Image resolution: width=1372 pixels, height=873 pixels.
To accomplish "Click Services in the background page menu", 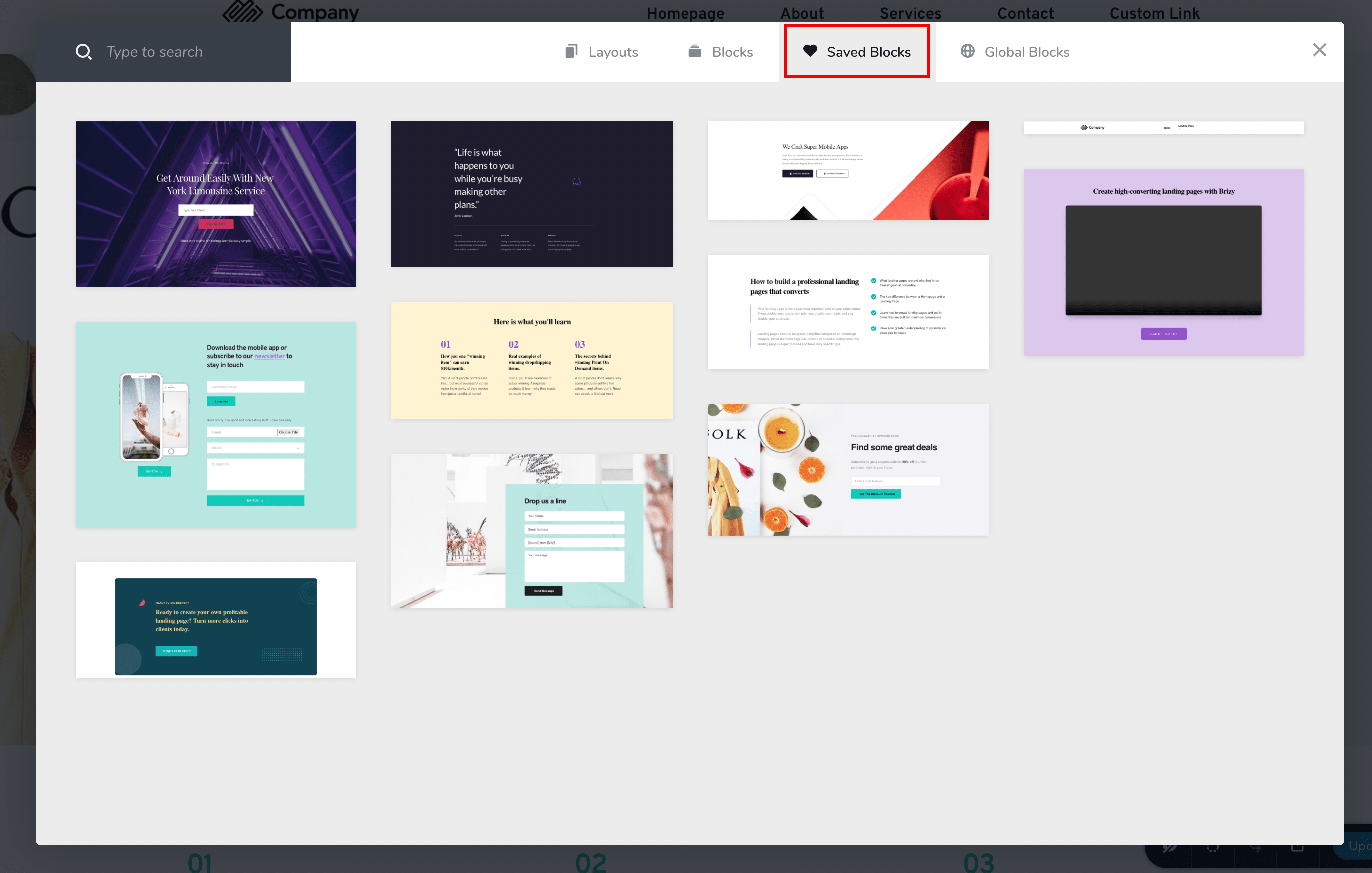I will pos(911,13).
